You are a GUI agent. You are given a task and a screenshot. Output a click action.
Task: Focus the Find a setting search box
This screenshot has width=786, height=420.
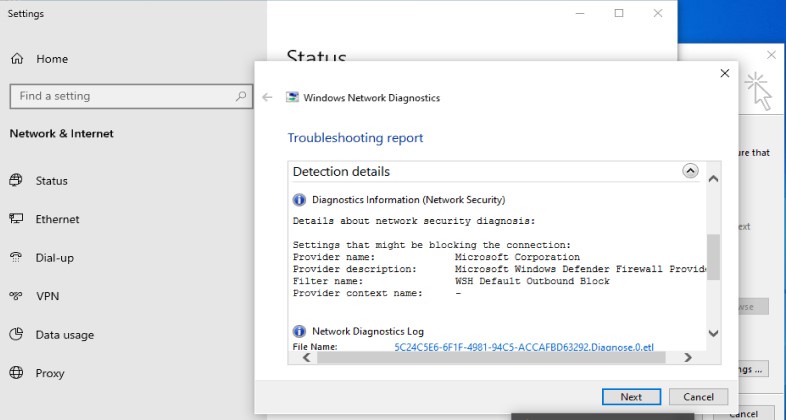tap(131, 96)
